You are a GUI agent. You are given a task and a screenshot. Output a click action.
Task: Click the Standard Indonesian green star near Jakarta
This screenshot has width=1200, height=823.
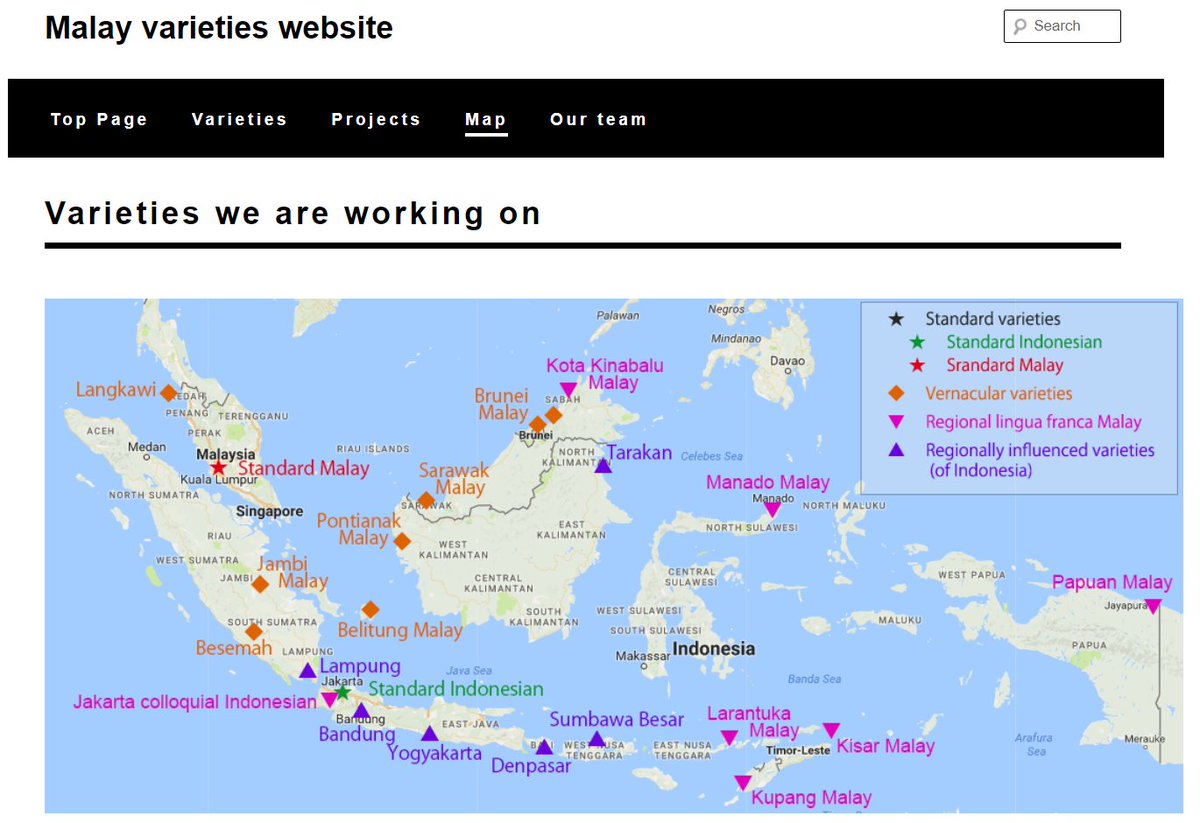343,690
